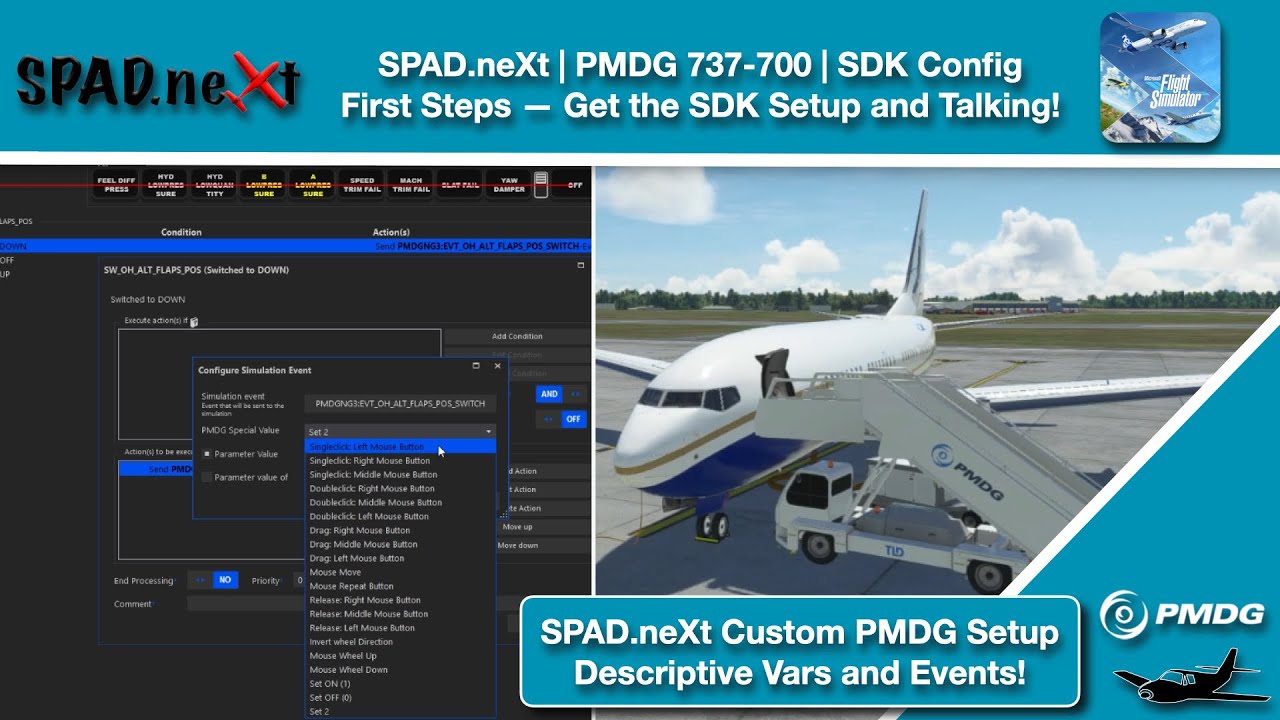Click the resize grip of the event dialog
This screenshot has height=720, width=1280.
pyautogui.click(x=503, y=514)
